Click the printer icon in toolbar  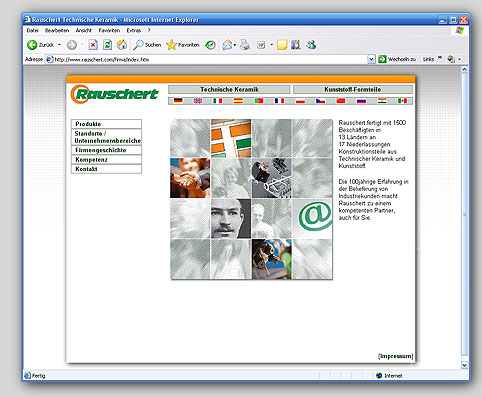(x=245, y=45)
